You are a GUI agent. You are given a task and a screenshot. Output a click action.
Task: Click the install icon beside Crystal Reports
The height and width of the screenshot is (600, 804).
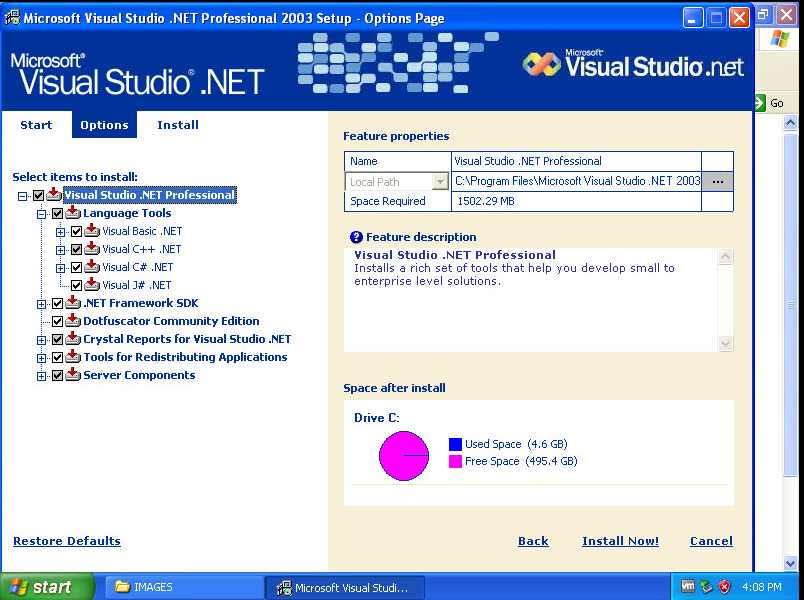[x=73, y=339]
